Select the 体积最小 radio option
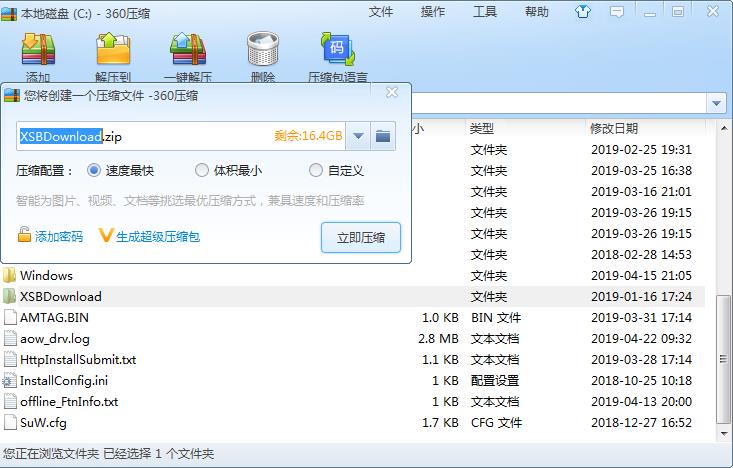This screenshot has width=733, height=468. coord(201,170)
